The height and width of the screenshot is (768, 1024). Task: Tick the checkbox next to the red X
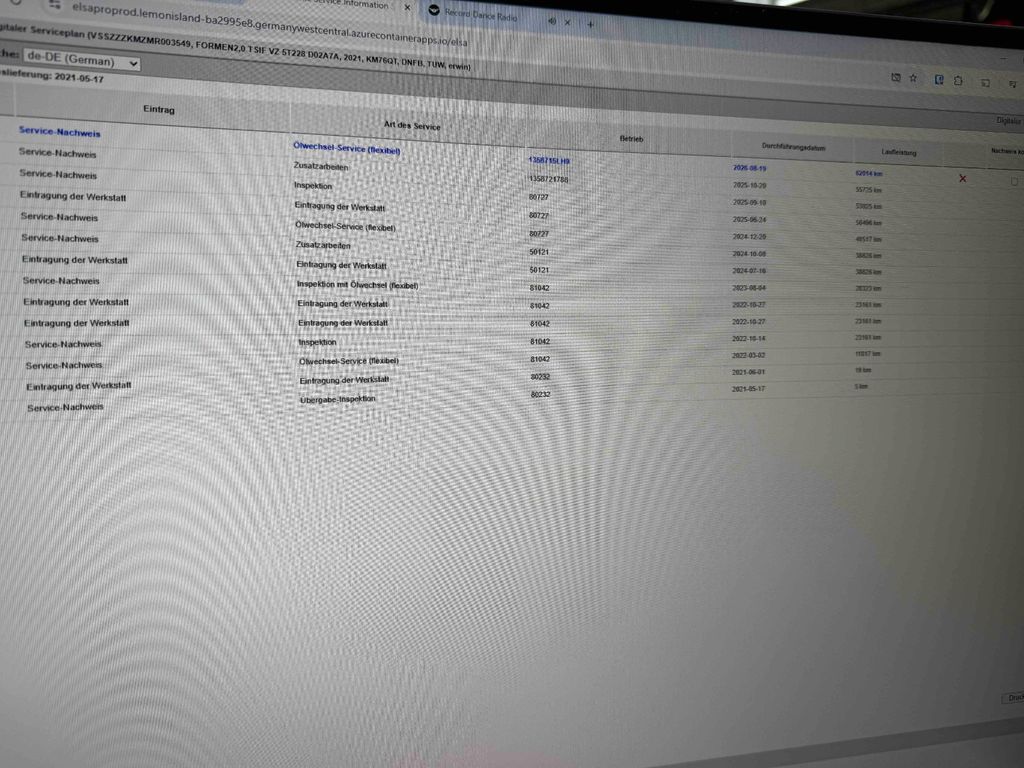click(1014, 182)
